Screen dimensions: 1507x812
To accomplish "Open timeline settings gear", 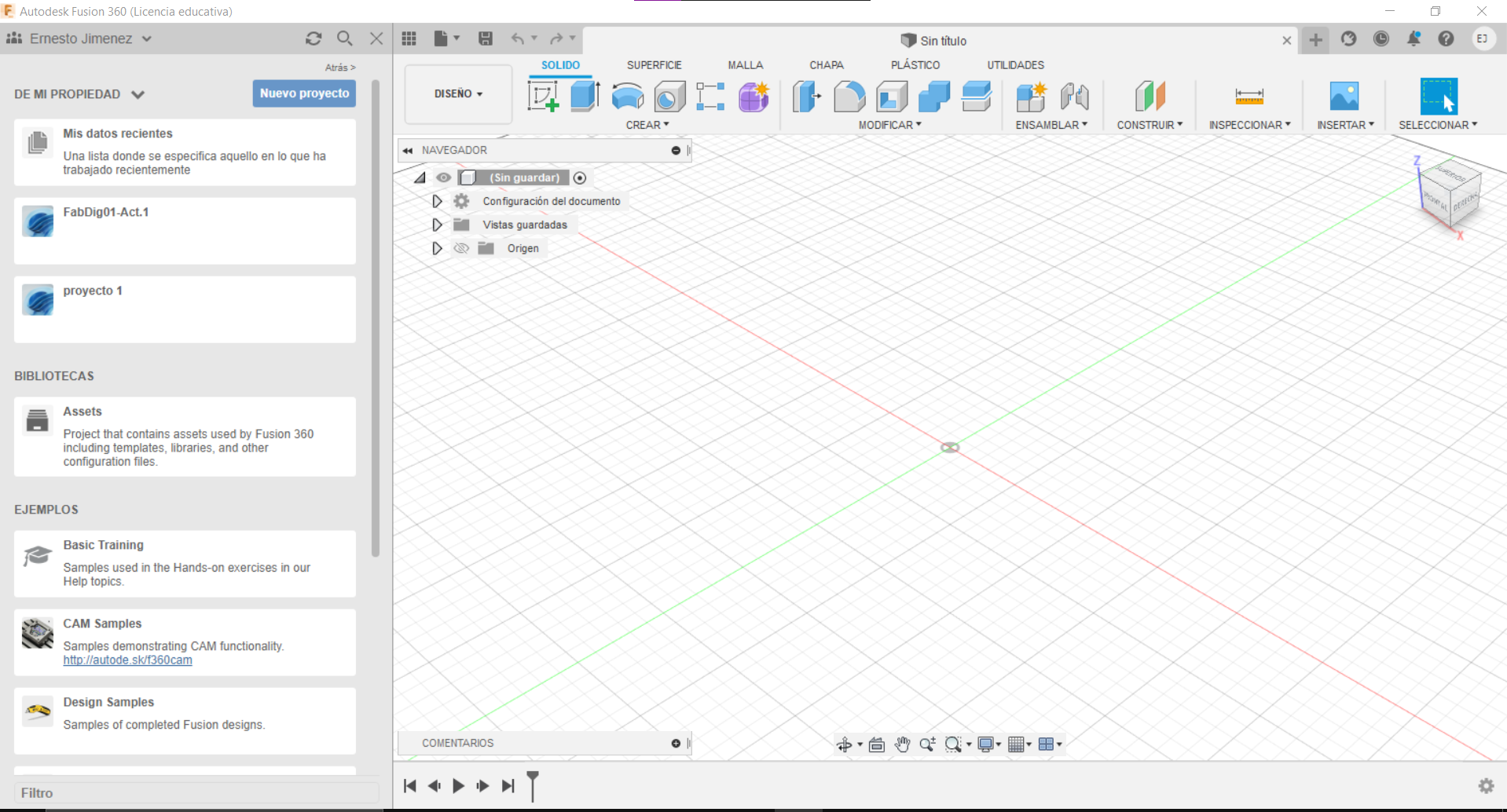I will 1486,785.
